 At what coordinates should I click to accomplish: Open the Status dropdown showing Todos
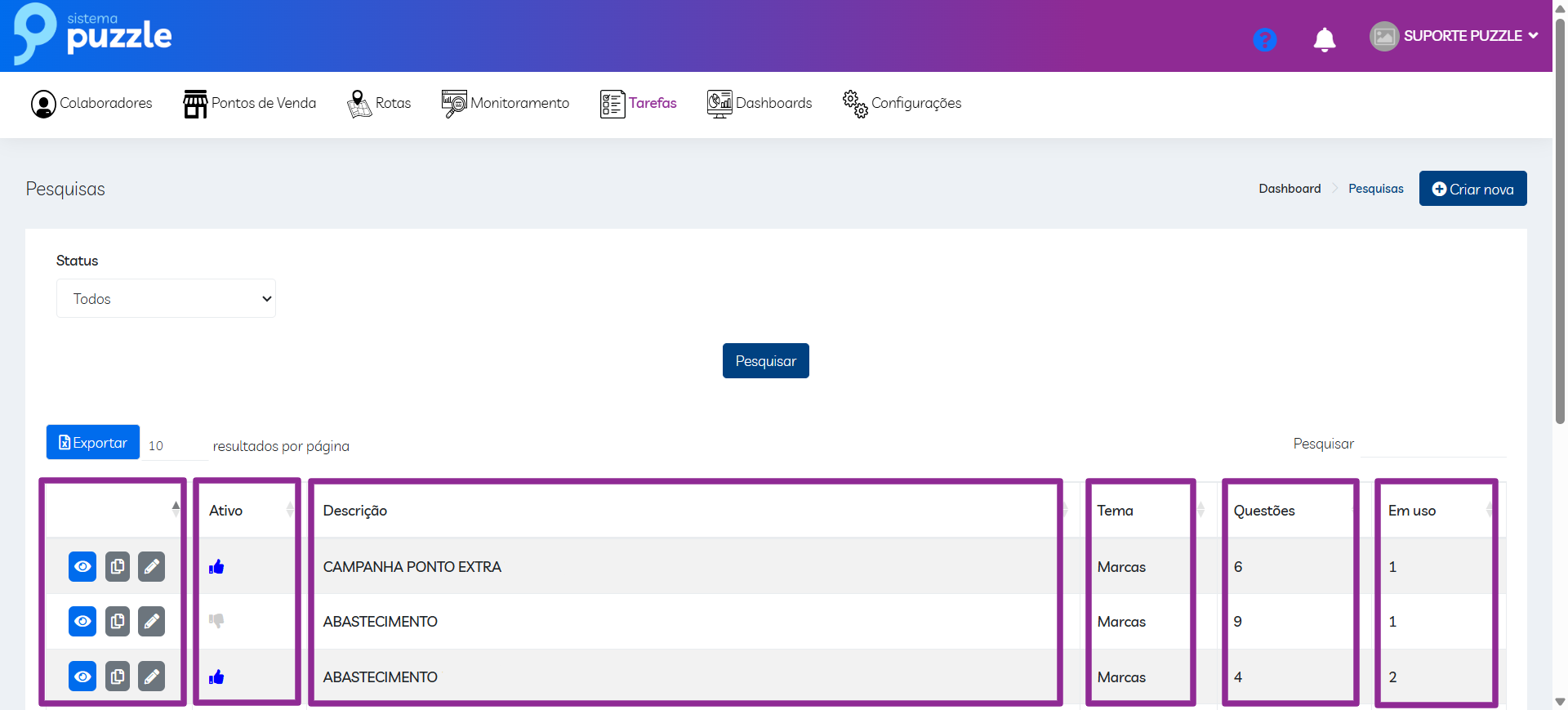coord(166,298)
